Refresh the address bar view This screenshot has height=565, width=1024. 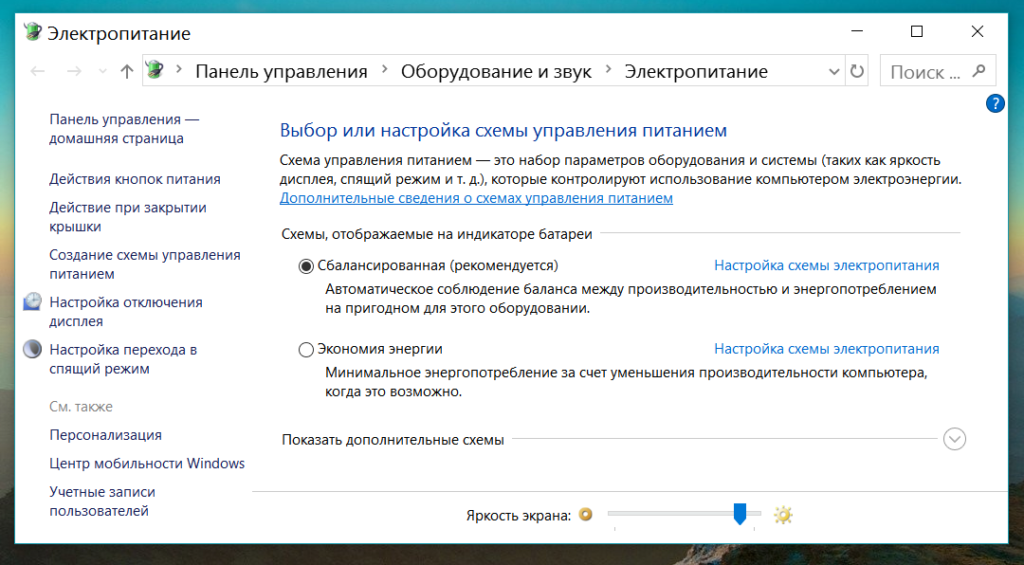(857, 71)
